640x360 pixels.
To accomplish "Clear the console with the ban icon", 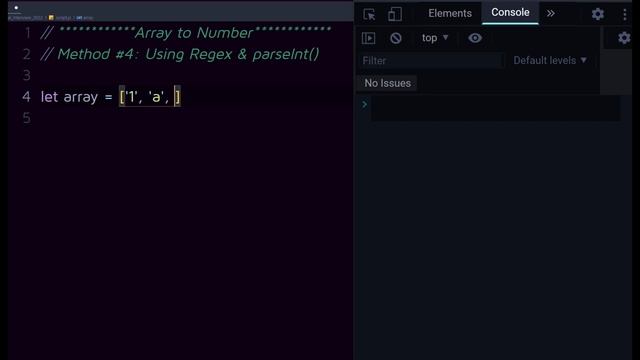I will [x=396, y=38].
